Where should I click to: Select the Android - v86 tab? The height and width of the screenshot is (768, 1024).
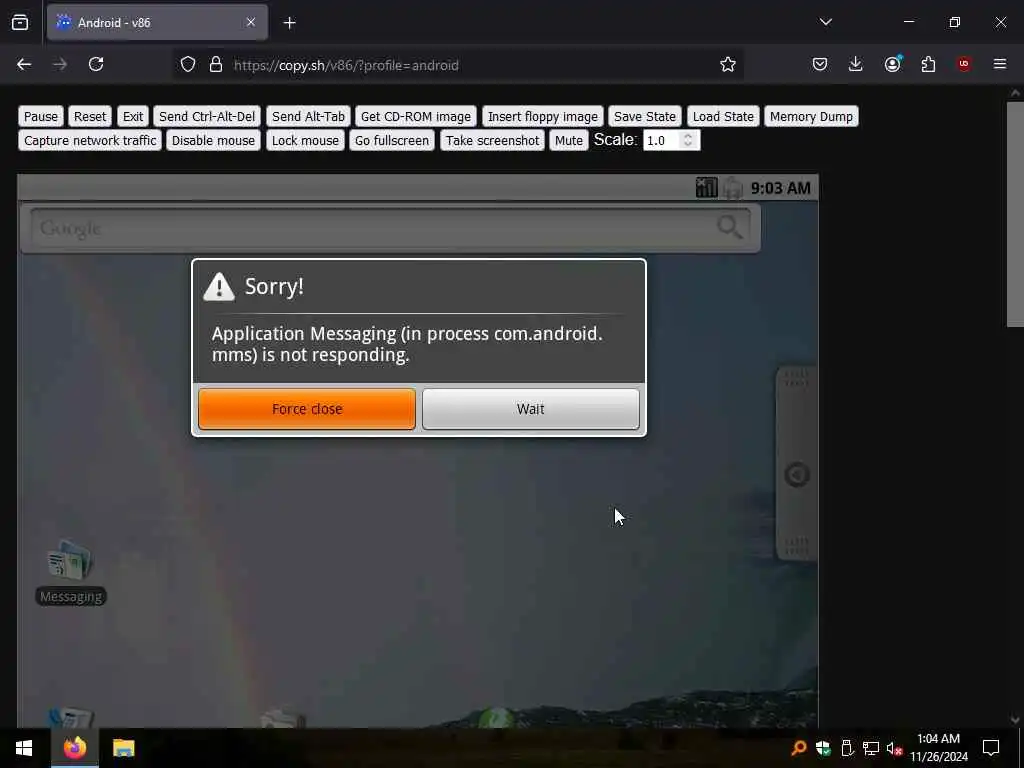[157, 23]
